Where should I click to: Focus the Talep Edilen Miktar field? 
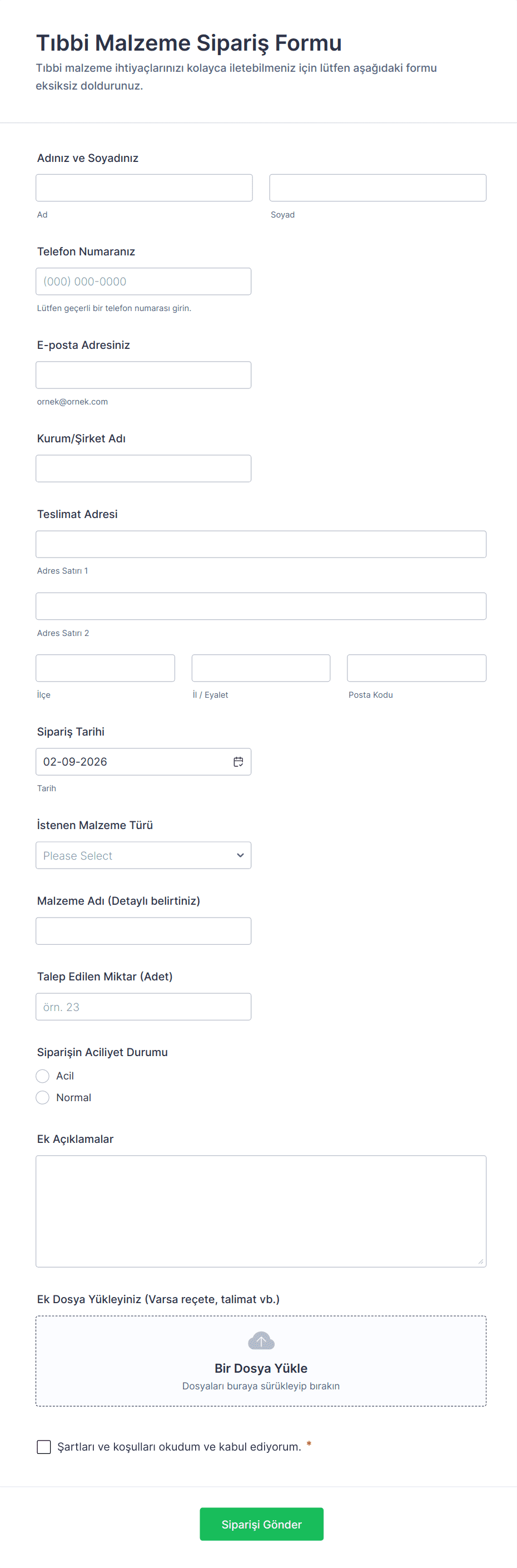coord(143,1007)
